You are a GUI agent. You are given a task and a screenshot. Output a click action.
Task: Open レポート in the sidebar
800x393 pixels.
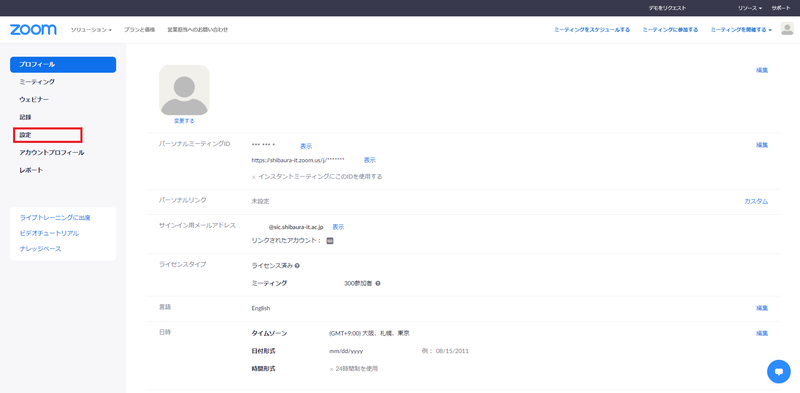[31, 170]
